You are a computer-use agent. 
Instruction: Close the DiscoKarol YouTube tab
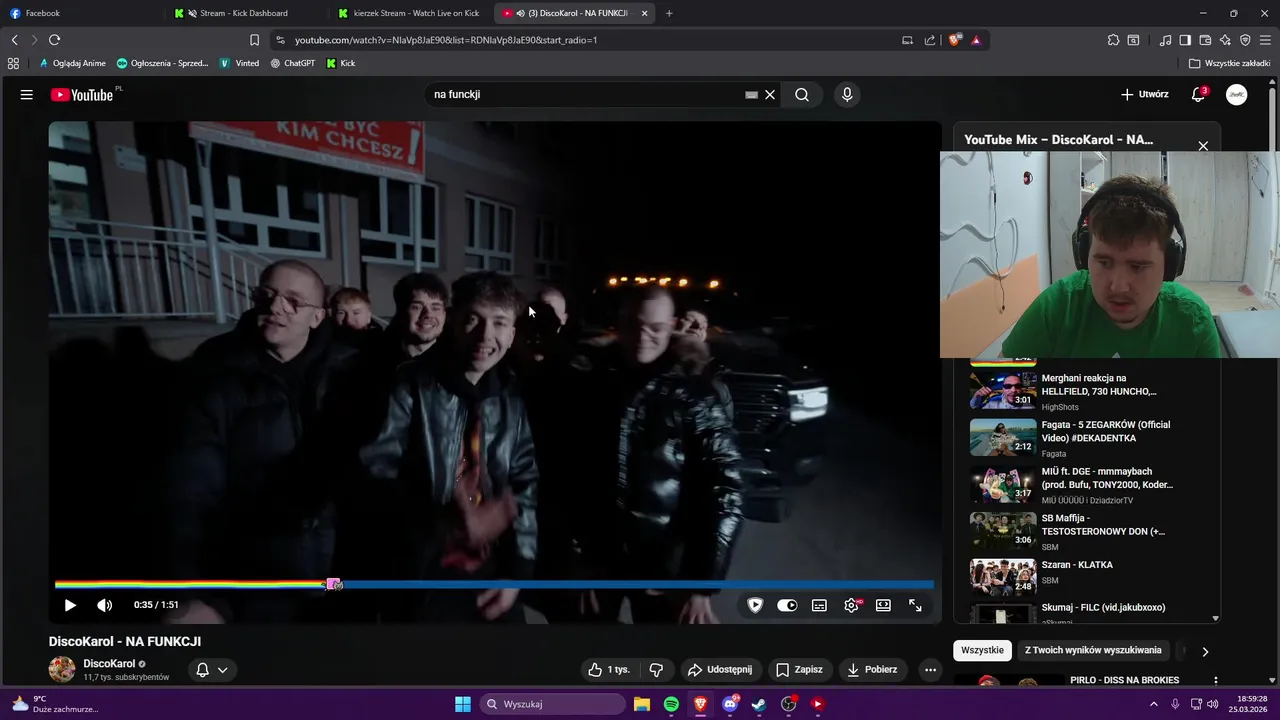644,13
